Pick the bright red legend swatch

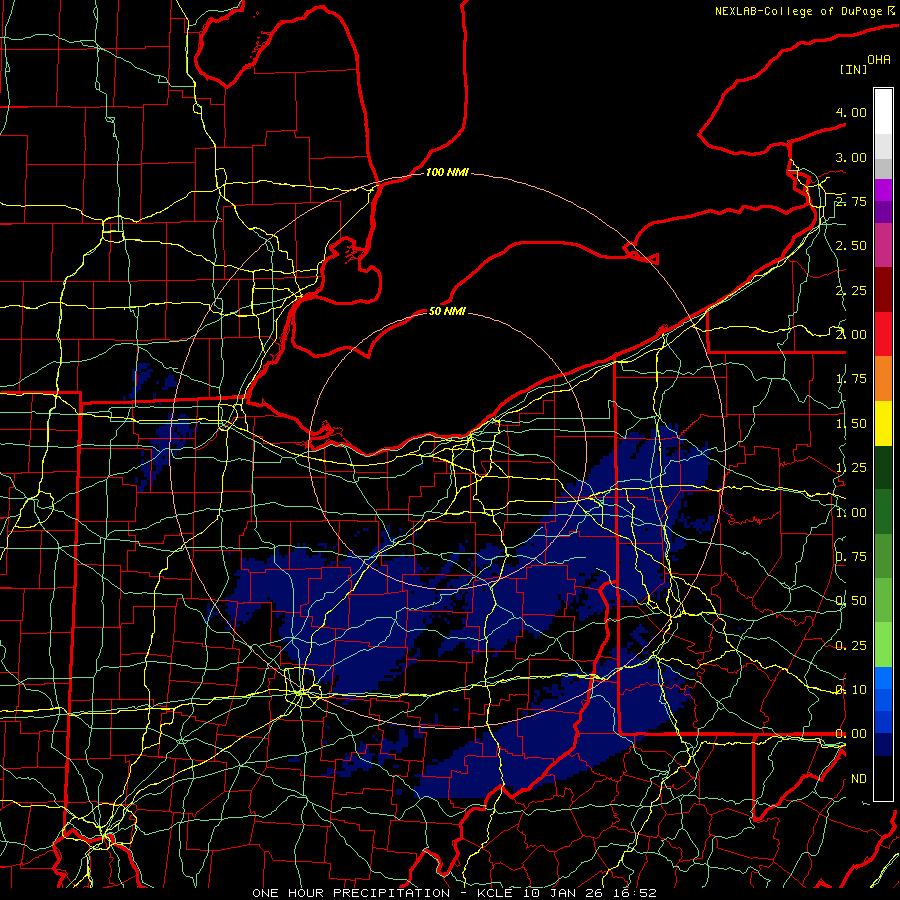pyautogui.click(x=883, y=334)
